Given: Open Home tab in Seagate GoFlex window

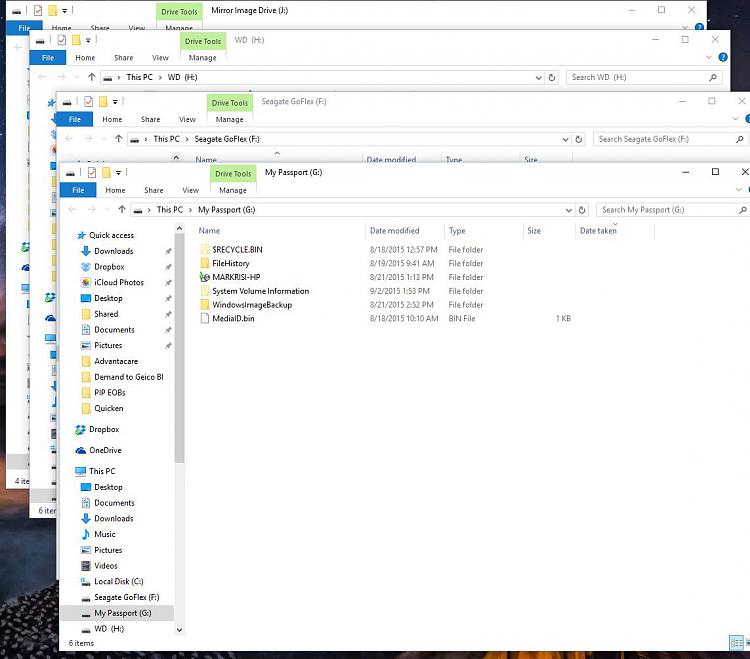Looking at the screenshot, I should pos(112,120).
